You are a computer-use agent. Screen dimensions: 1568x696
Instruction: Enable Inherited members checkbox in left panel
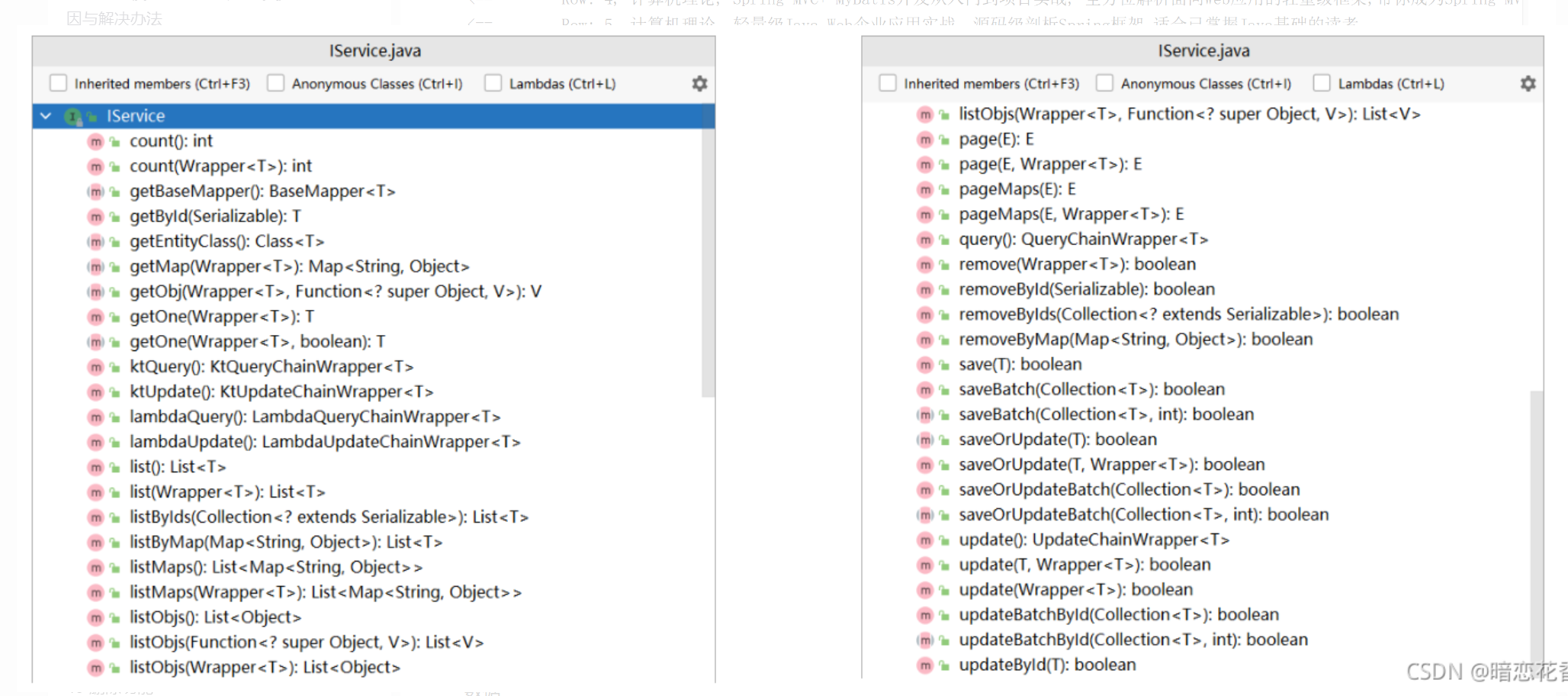pyautogui.click(x=58, y=83)
